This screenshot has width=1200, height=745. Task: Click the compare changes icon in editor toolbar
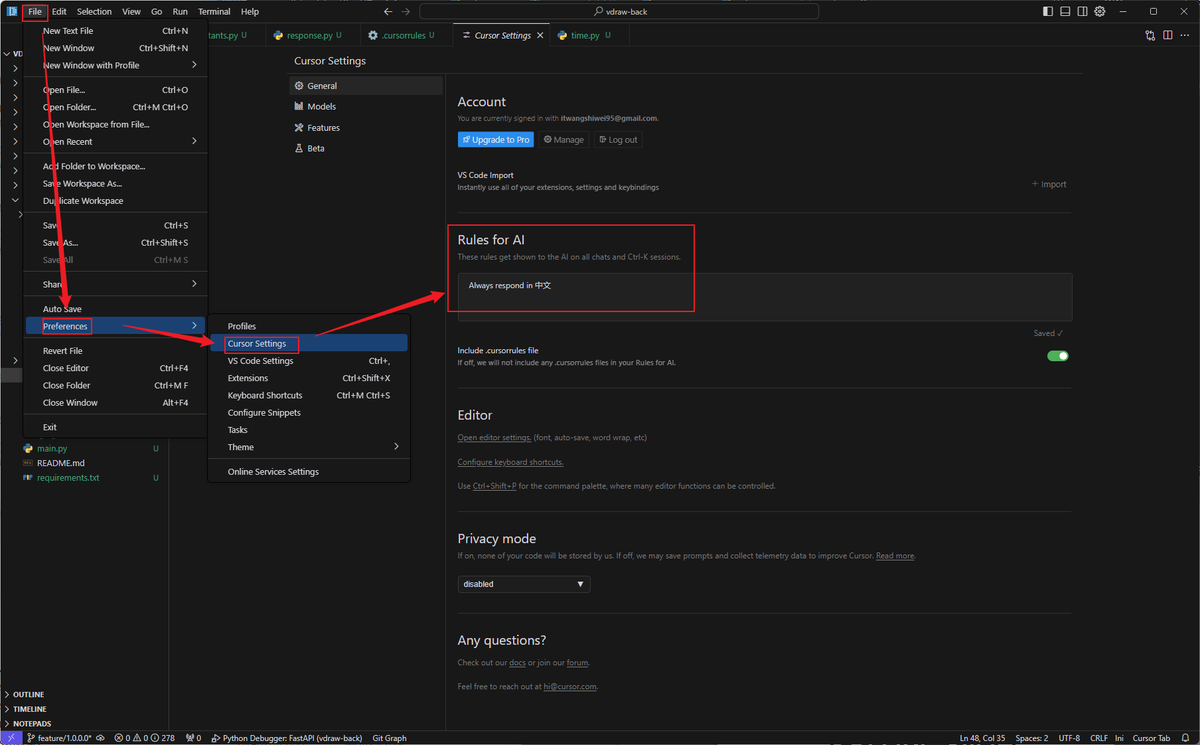[1150, 35]
